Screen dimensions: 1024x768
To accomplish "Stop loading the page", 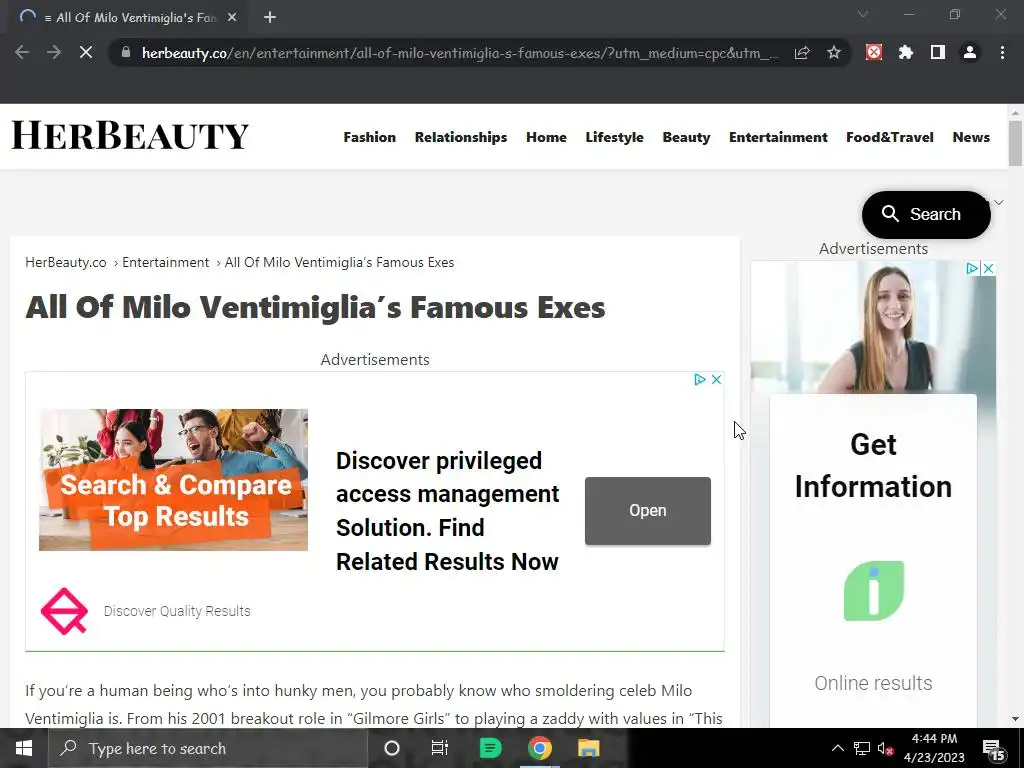I will pos(86,52).
